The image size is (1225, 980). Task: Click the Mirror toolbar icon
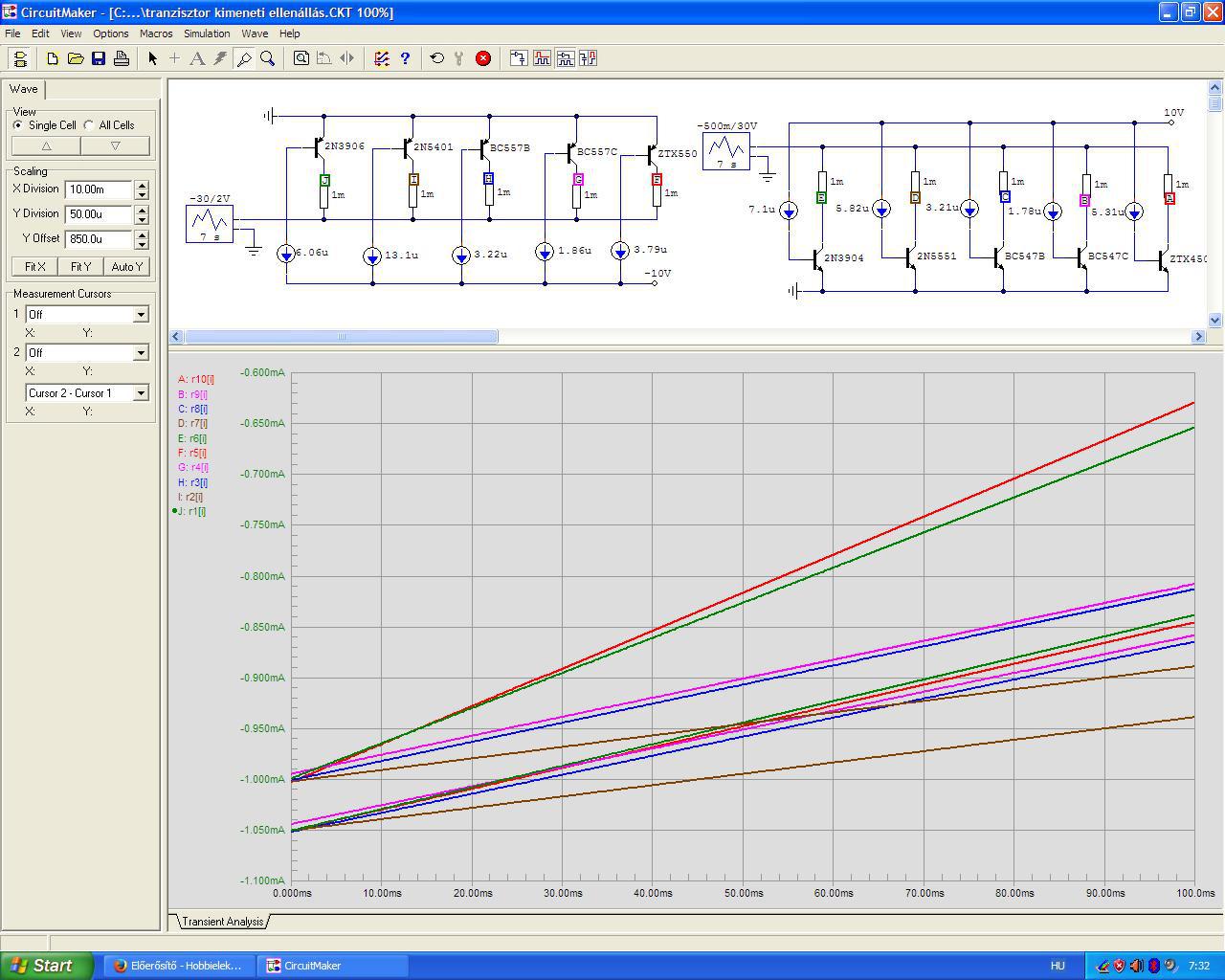point(347,58)
